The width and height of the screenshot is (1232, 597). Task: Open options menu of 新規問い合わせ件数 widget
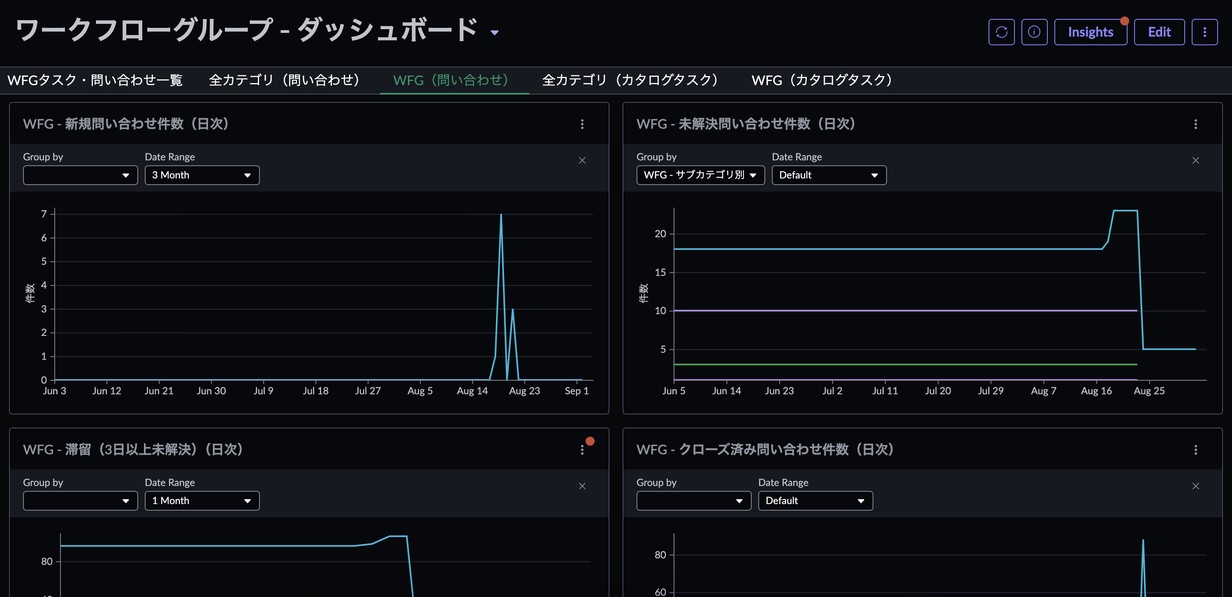pos(582,124)
